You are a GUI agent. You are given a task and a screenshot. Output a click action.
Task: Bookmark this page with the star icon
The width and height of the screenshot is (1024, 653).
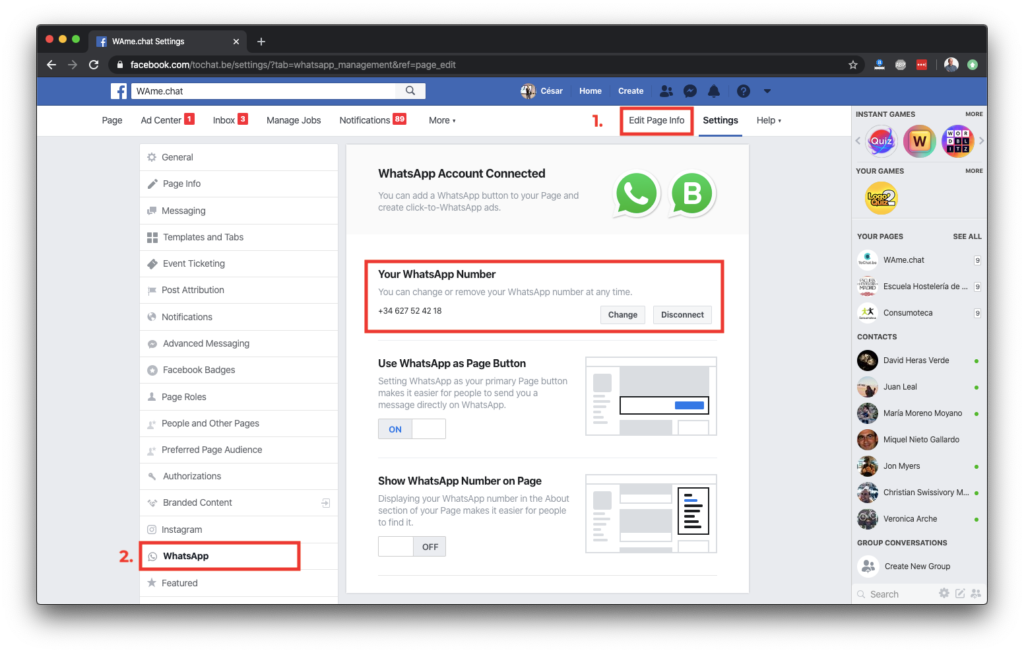pyautogui.click(x=853, y=65)
